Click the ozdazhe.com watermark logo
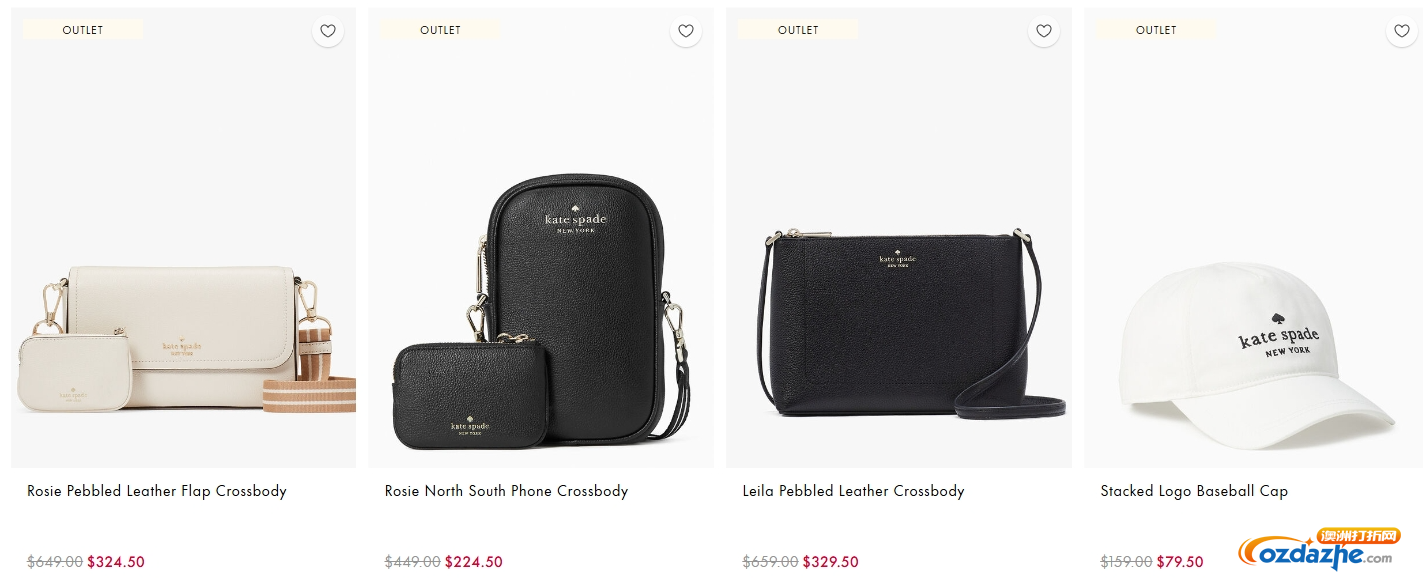Image resolution: width=1423 pixels, height=583 pixels. 1316,549
